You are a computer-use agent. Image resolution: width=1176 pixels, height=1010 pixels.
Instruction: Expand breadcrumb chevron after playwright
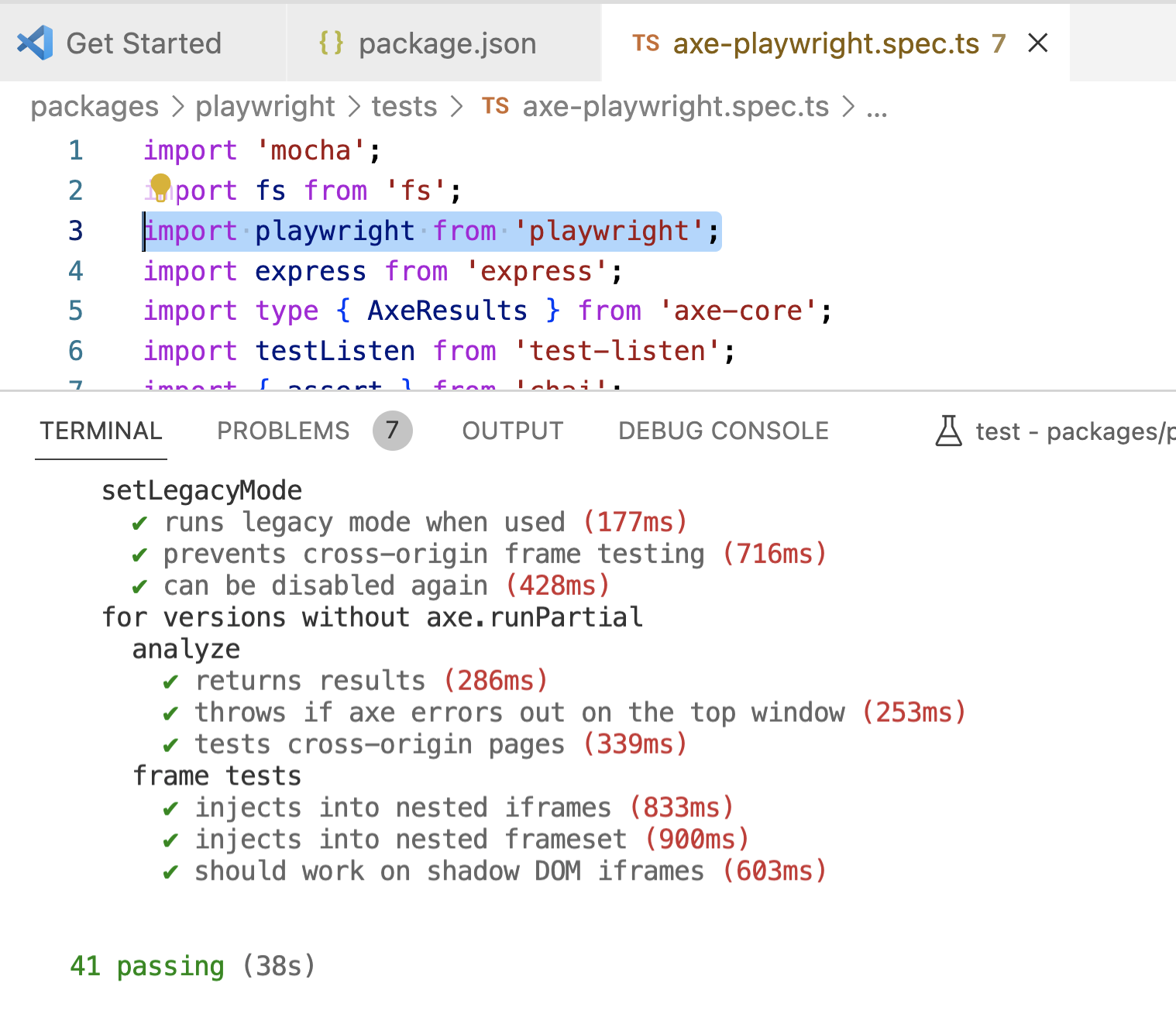[354, 106]
